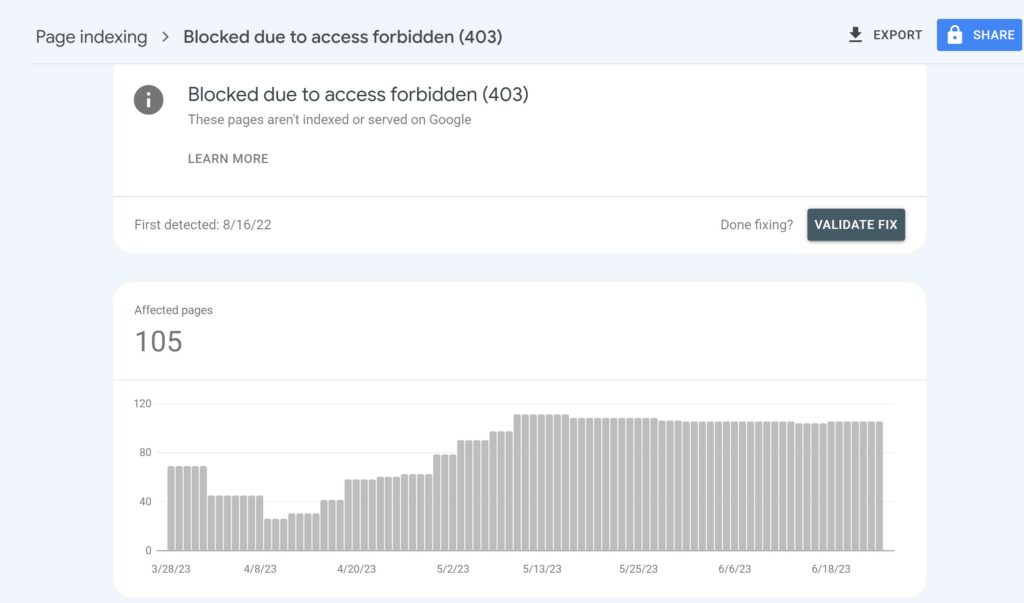This screenshot has width=1024, height=603.
Task: Select the Affected pages 105 count
Action: (x=158, y=342)
